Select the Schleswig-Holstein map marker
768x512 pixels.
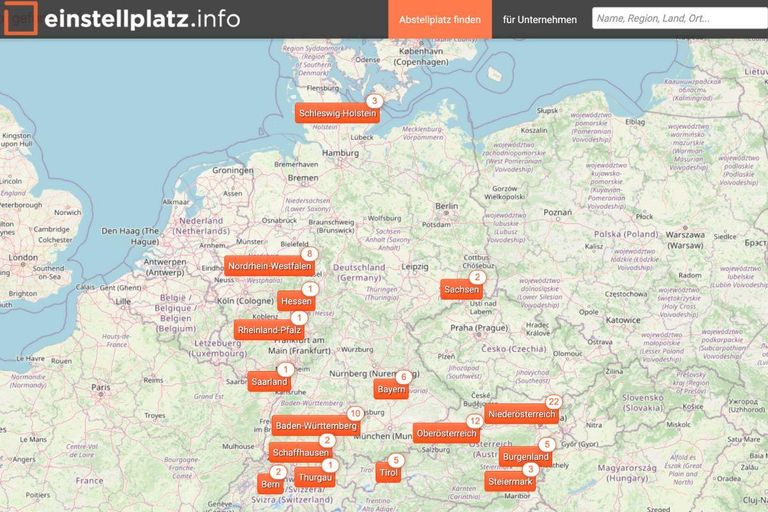(x=337, y=114)
